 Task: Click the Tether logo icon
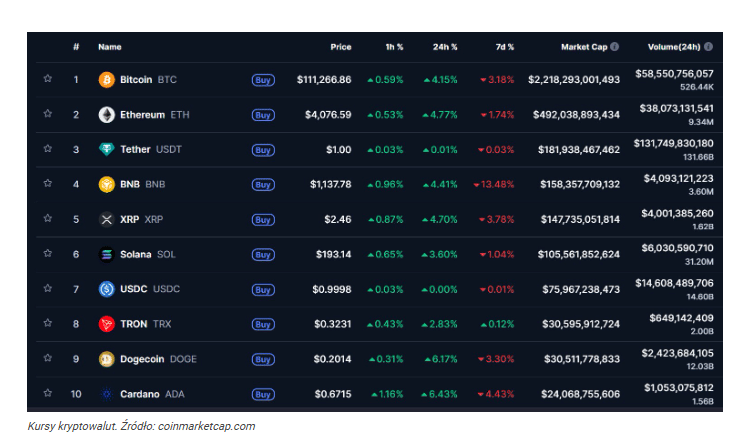(x=106, y=149)
